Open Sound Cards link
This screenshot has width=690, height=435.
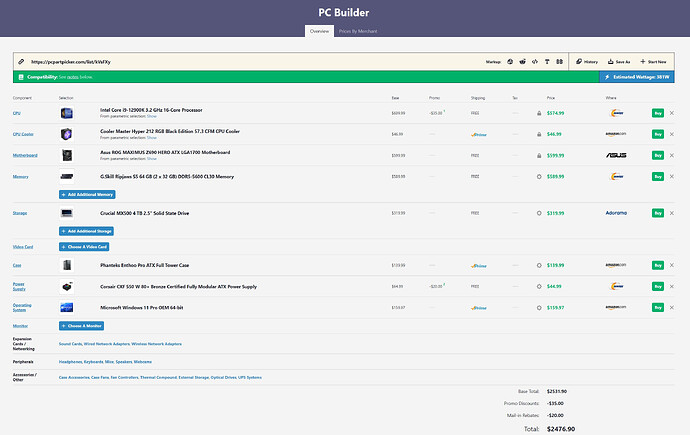click(70, 344)
